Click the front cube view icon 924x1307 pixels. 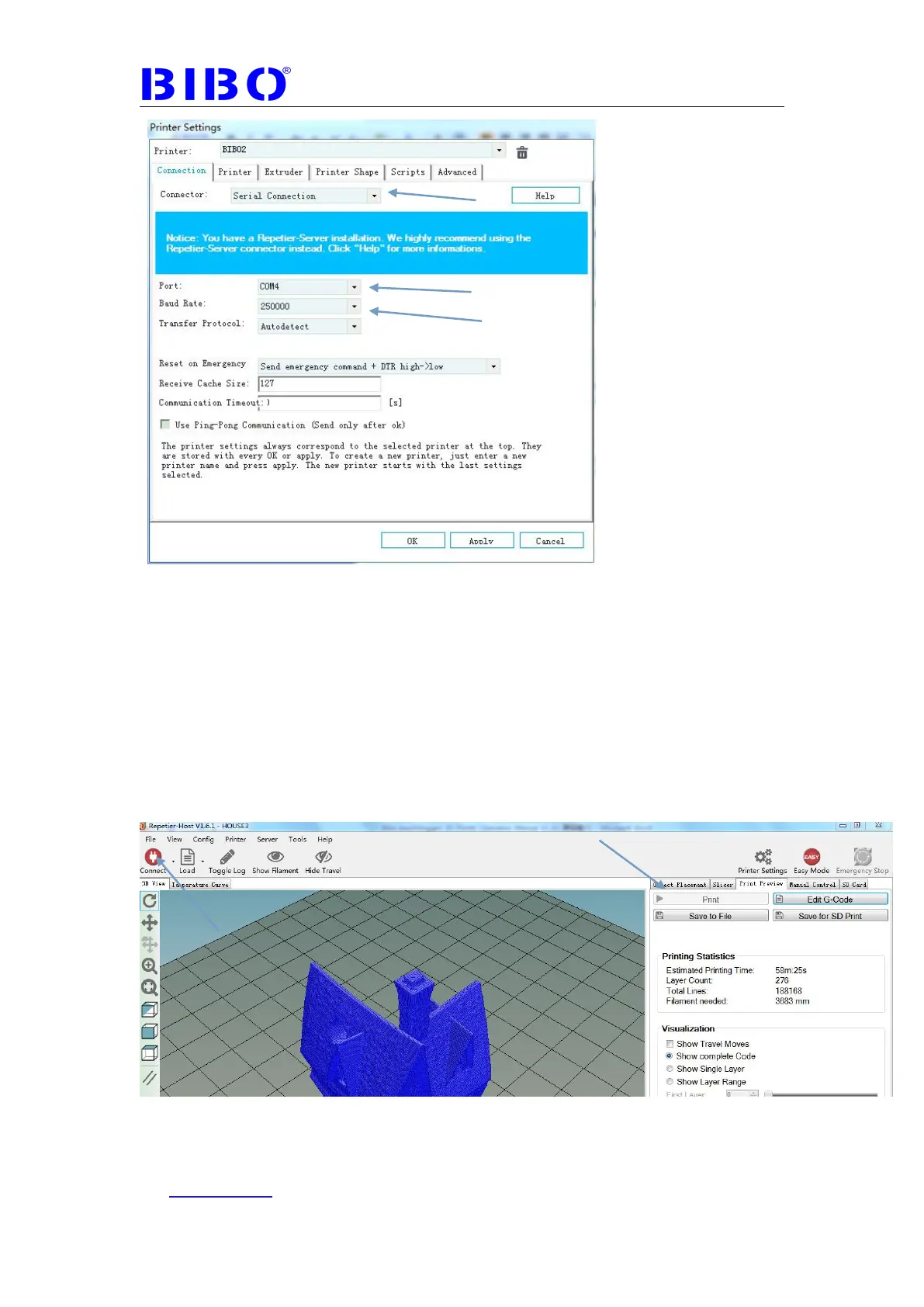tap(150, 1031)
